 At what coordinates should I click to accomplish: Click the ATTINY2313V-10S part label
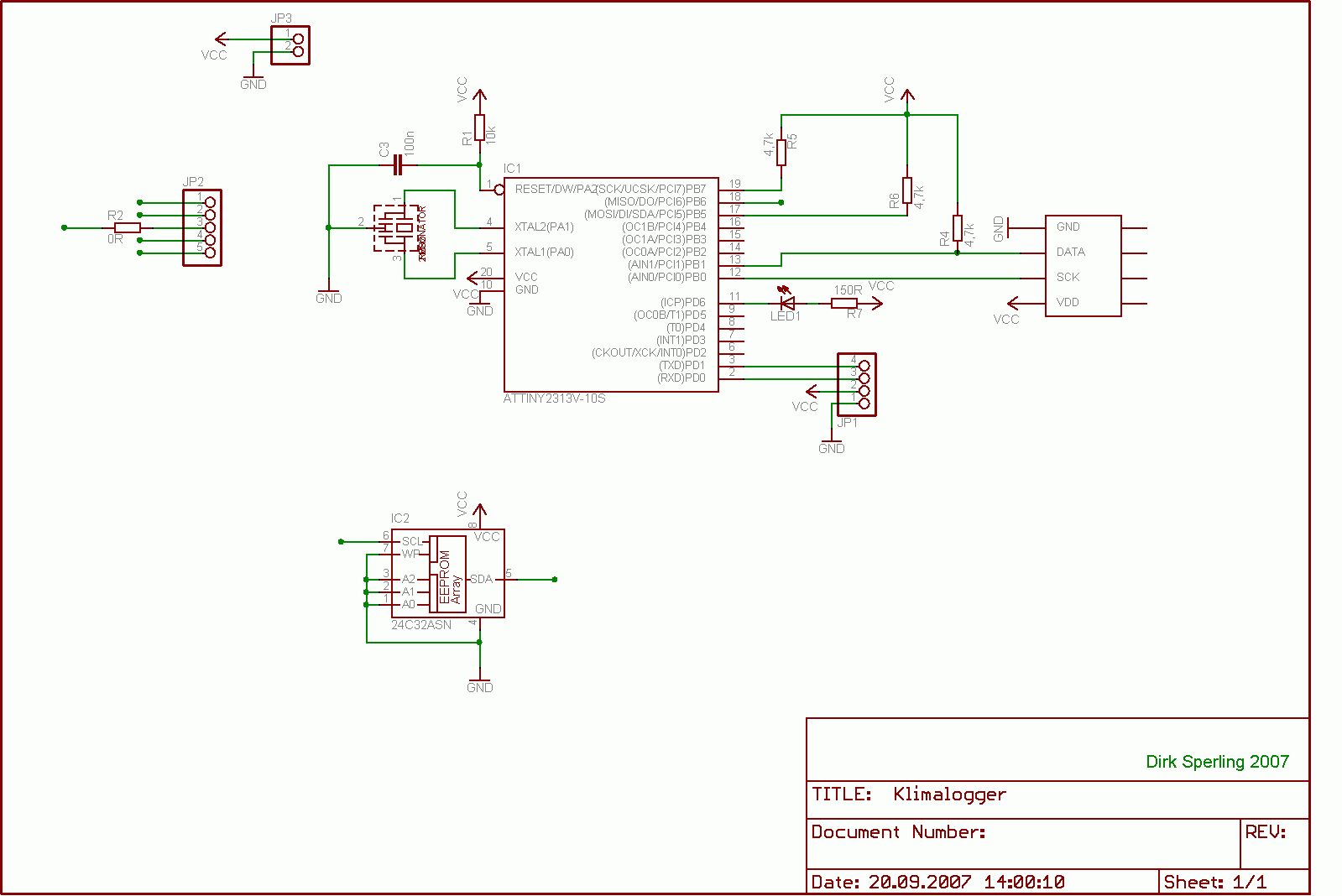pos(554,399)
